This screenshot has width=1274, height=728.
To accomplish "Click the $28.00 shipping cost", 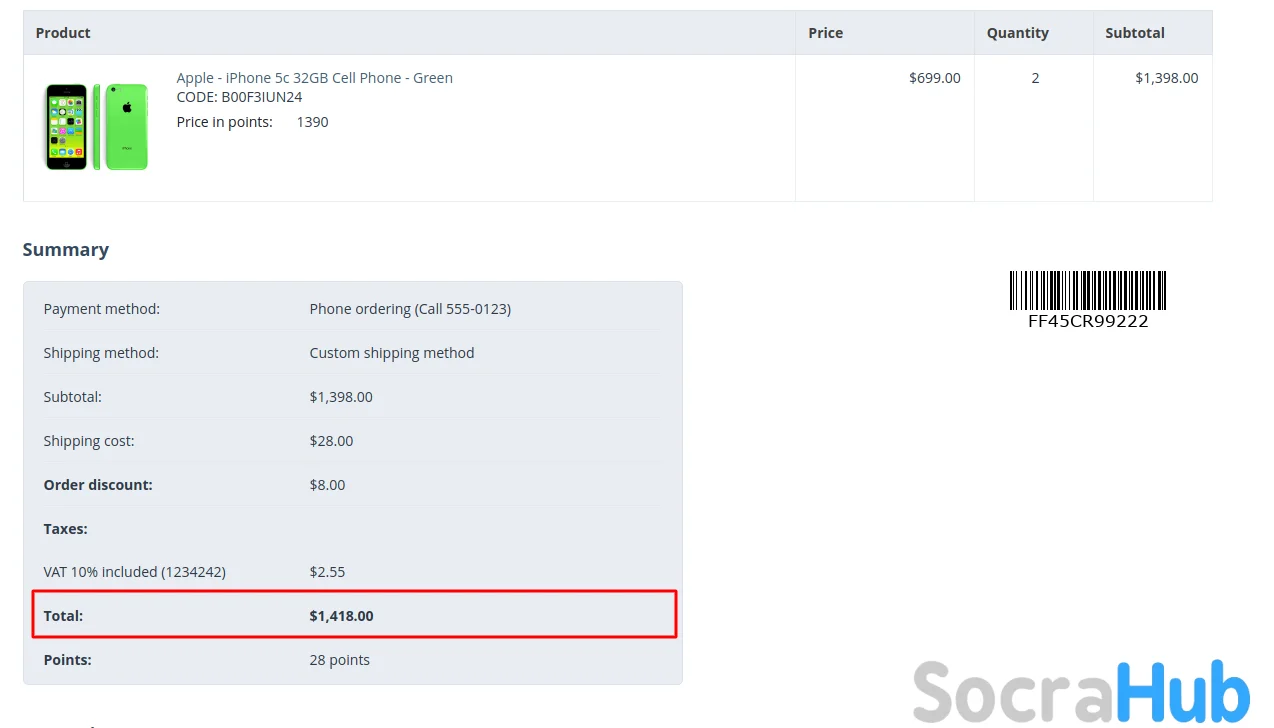I will point(331,441).
